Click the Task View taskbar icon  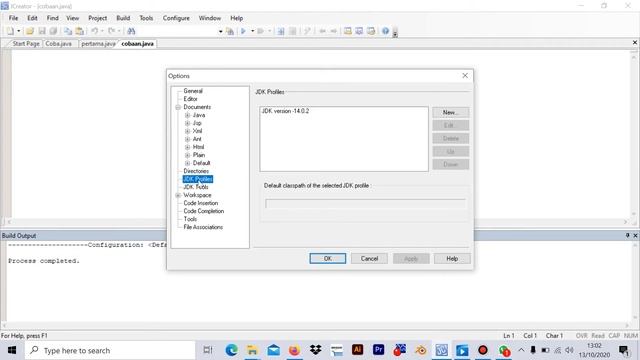pos(208,350)
